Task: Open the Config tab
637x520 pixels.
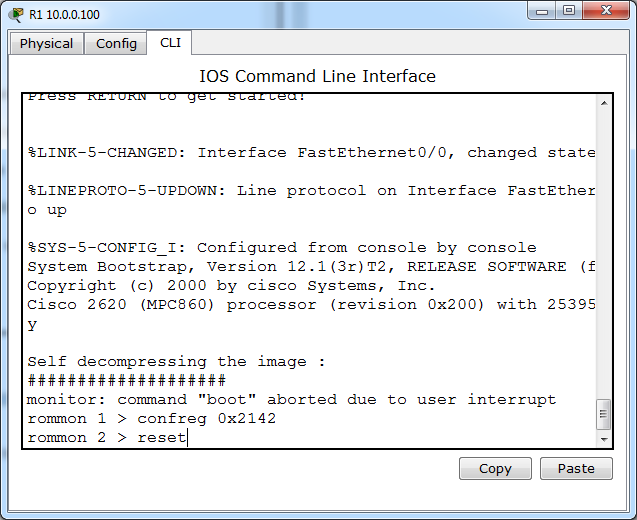Action: click(x=117, y=44)
